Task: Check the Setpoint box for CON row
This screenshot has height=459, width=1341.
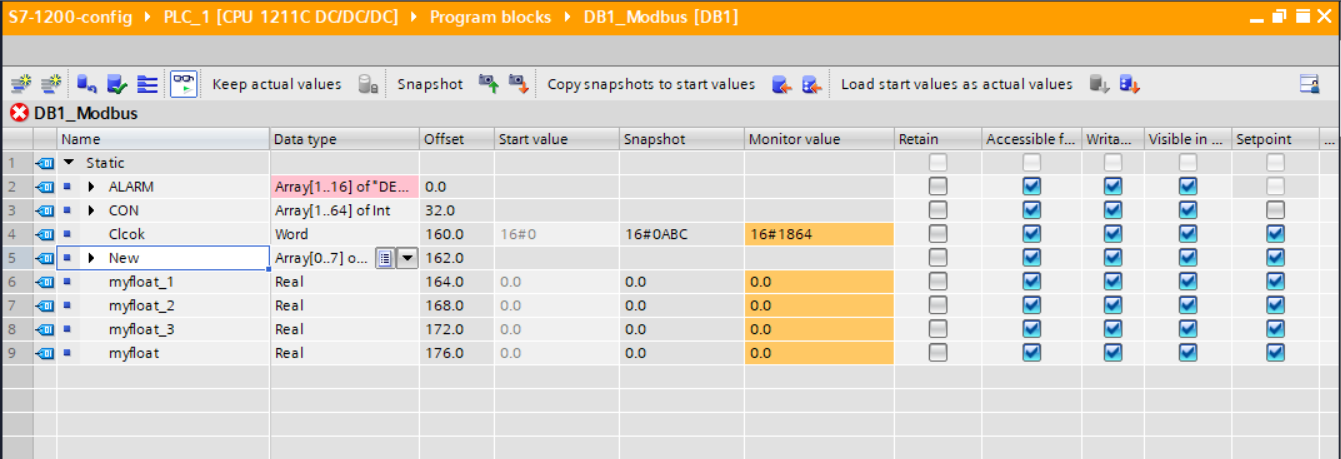Action: point(1275,210)
